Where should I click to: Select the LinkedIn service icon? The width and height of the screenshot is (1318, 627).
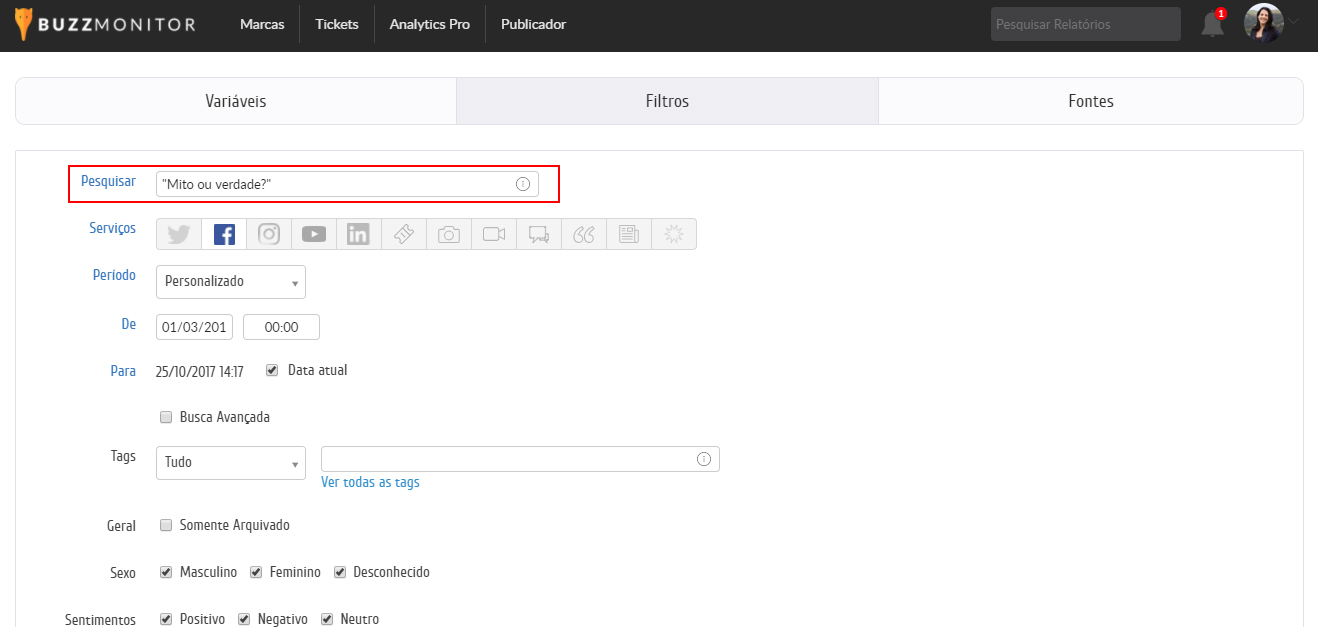tap(359, 234)
